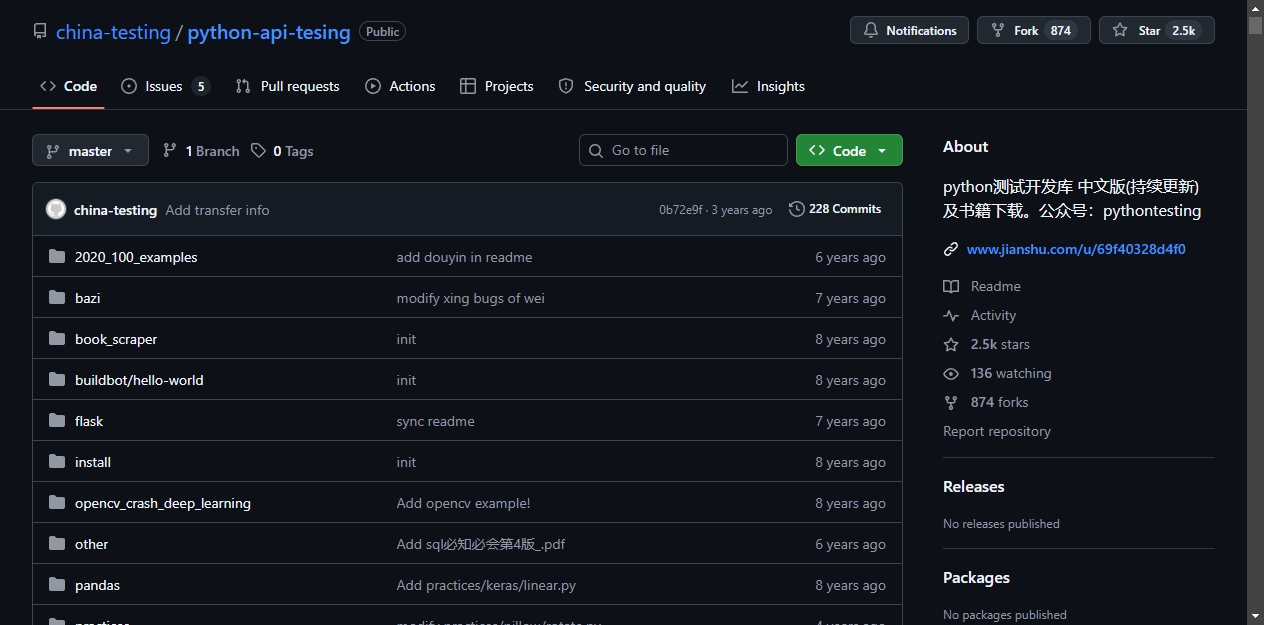Open the flask folder
Viewport: 1264px width, 625px height.
pos(89,421)
